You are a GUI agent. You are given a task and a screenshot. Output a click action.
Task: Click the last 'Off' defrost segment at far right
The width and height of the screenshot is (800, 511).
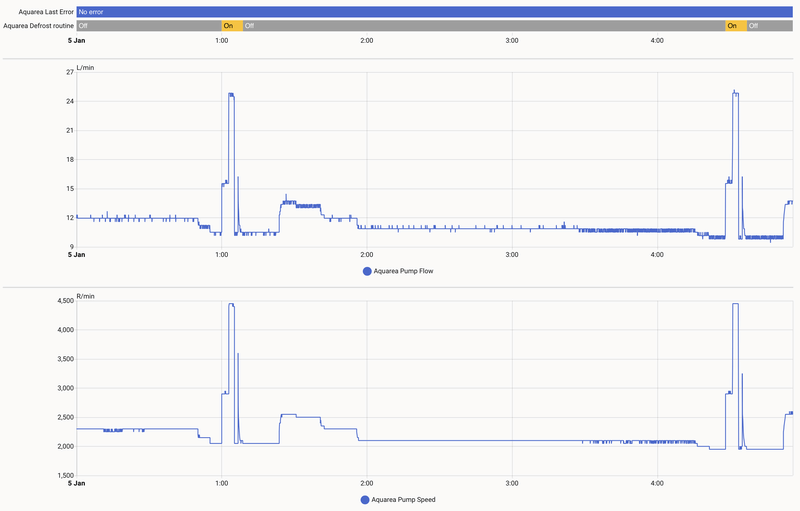[x=770, y=25]
